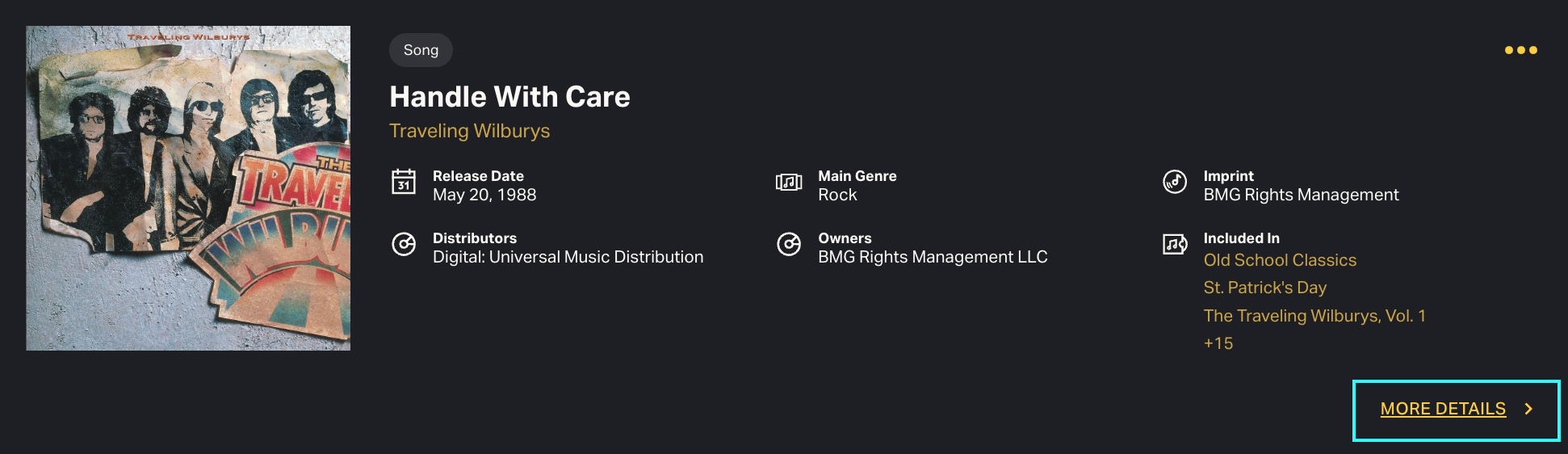Click the Handle With Care song title
The height and width of the screenshot is (454, 1568).
click(x=509, y=97)
